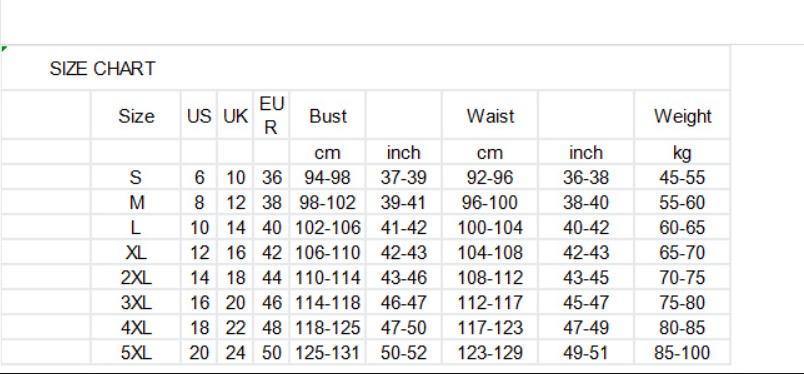Click bust inch cell 50-52
This screenshot has height=374, width=804.
click(x=404, y=352)
